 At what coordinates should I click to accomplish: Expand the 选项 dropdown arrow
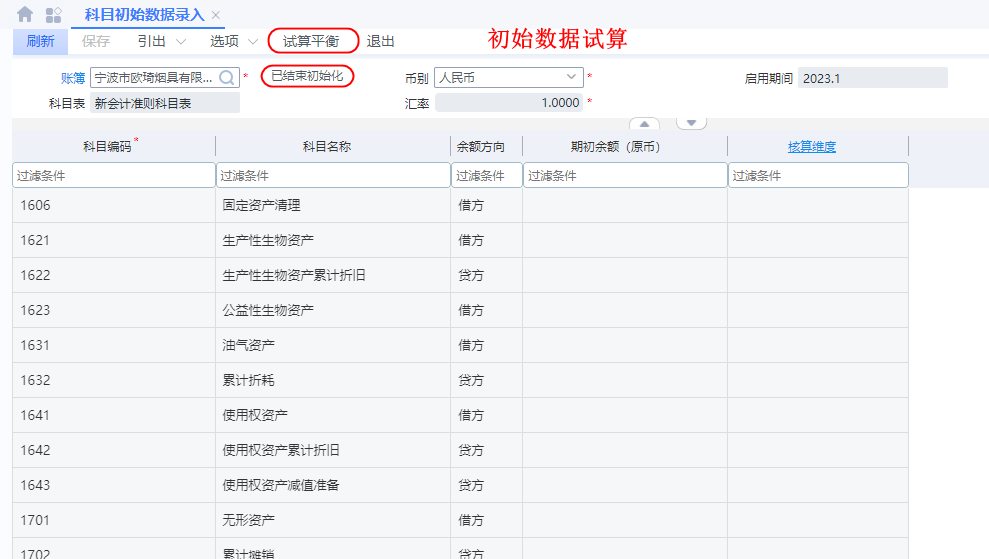pos(252,42)
